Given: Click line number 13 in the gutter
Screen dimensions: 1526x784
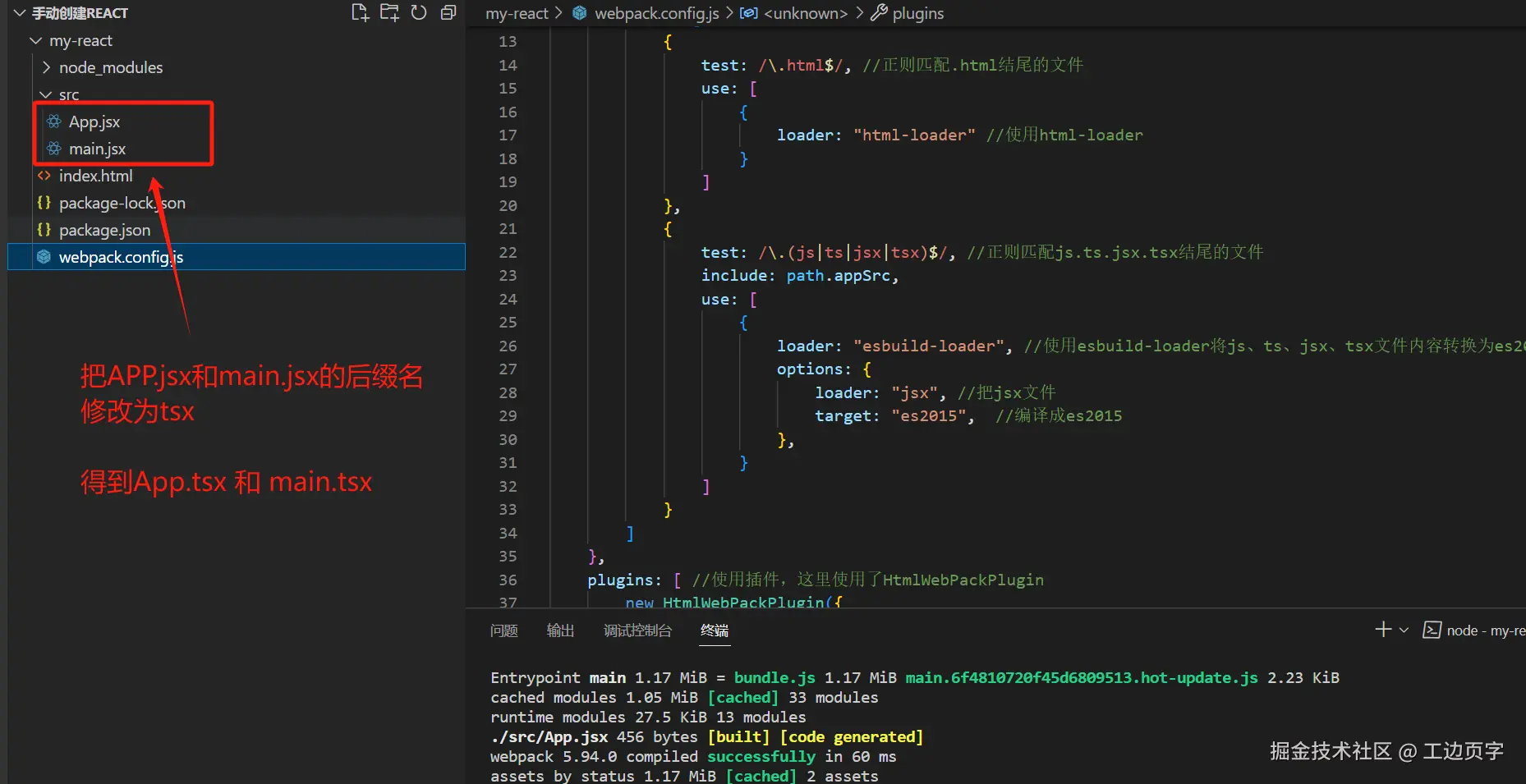Looking at the screenshot, I should coord(508,41).
